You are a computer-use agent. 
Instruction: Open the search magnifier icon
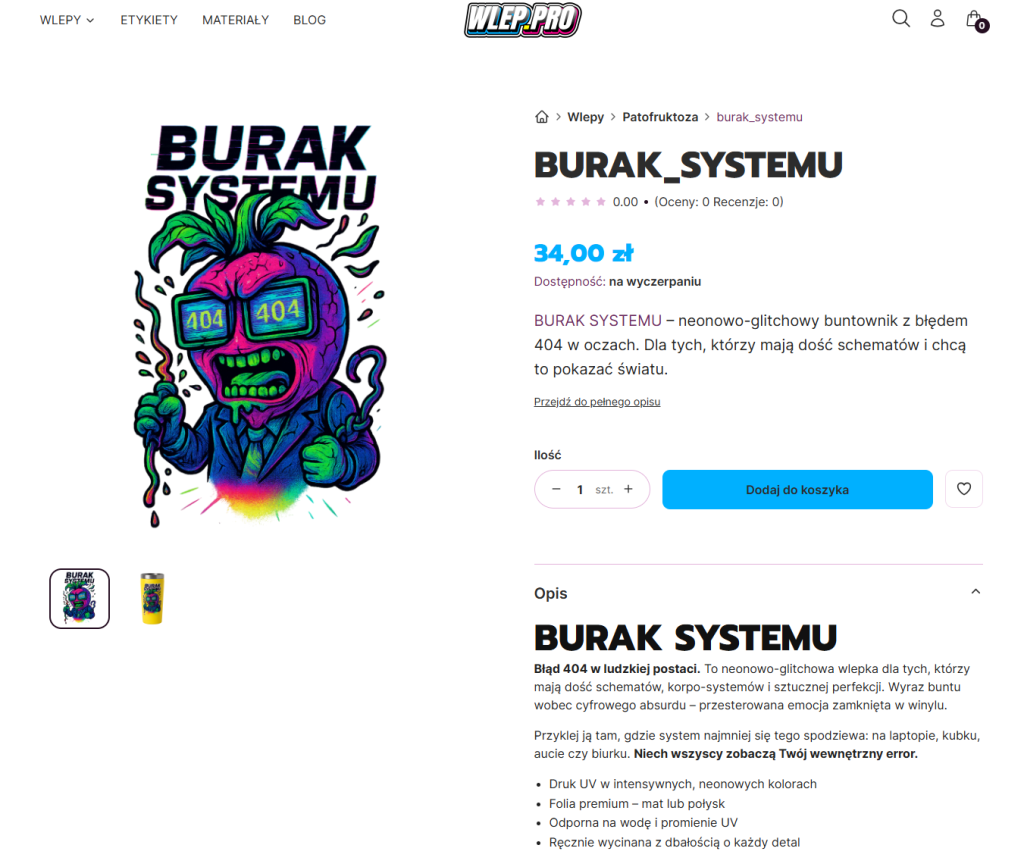tap(901, 18)
